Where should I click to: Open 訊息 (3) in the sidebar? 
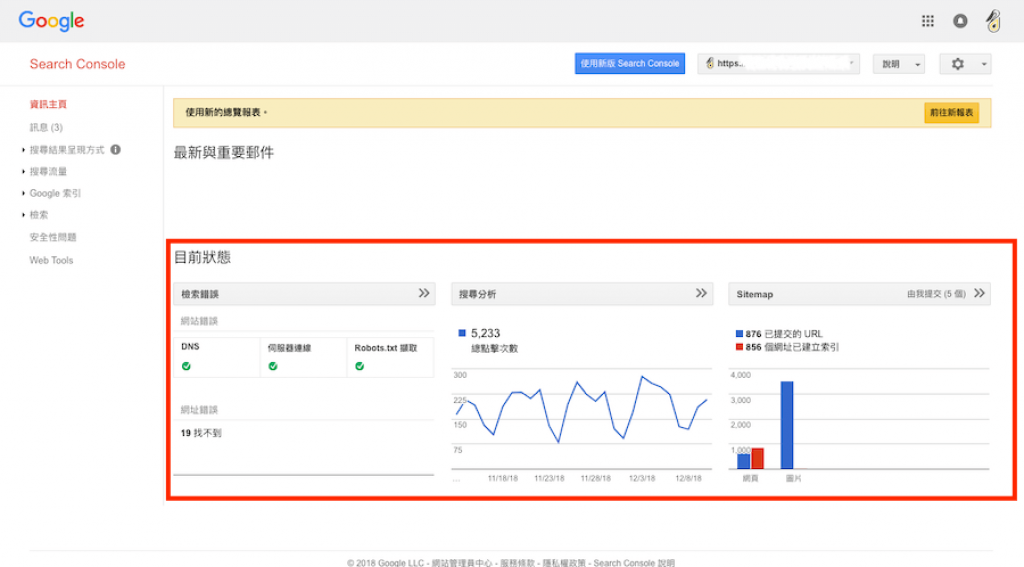46,127
